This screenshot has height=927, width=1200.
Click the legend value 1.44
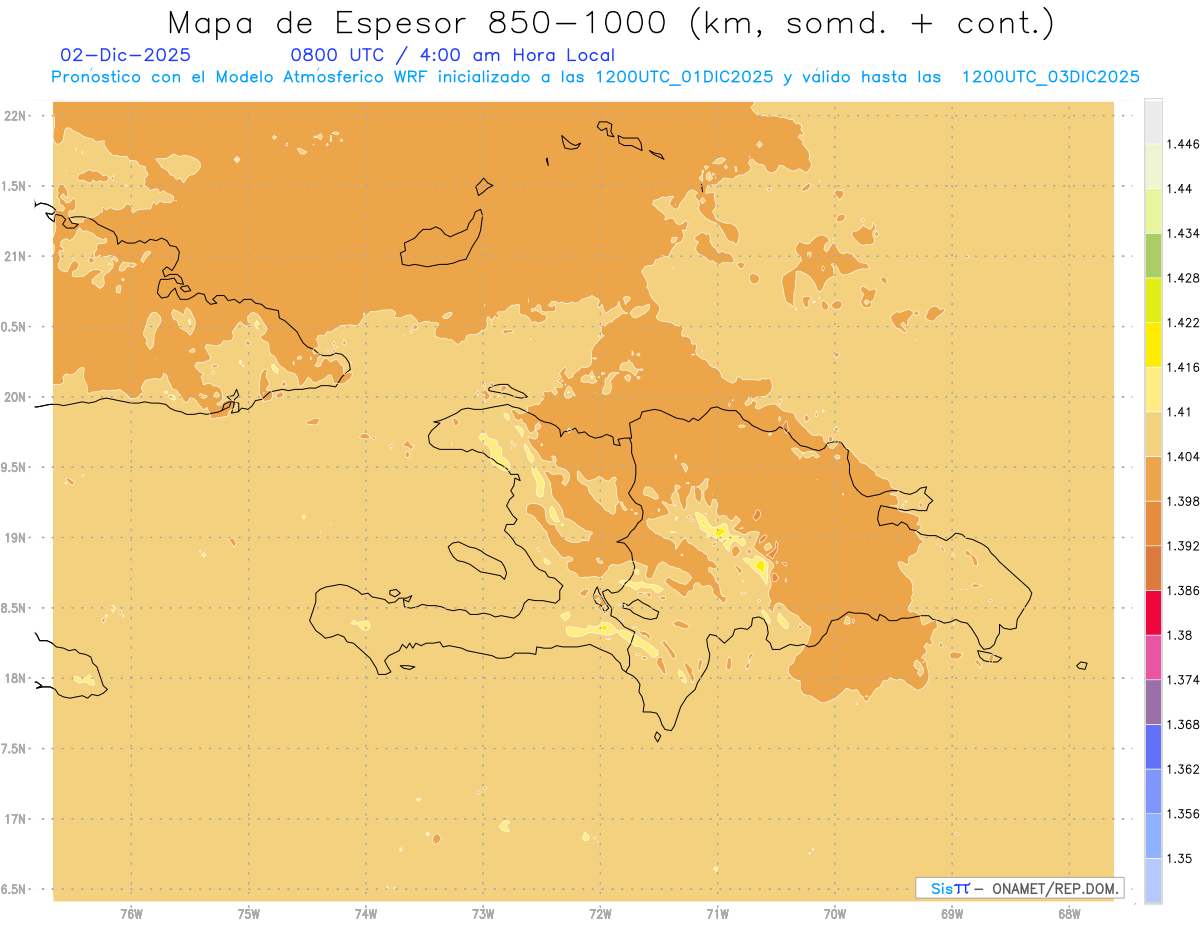(x=1179, y=188)
